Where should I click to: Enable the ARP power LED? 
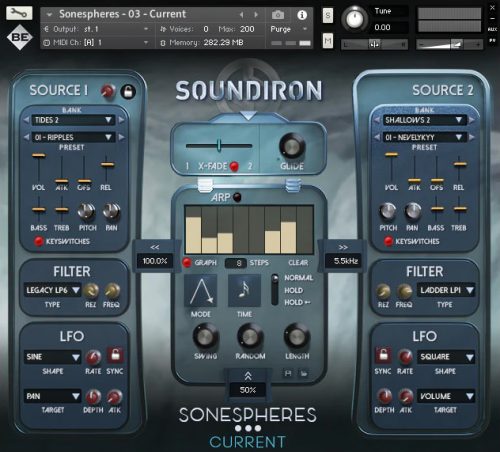[237, 197]
